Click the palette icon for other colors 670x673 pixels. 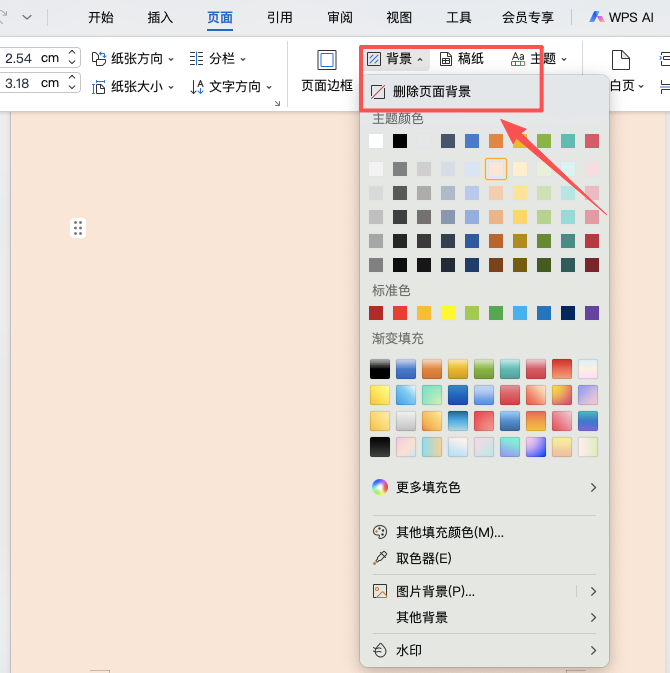pos(380,532)
